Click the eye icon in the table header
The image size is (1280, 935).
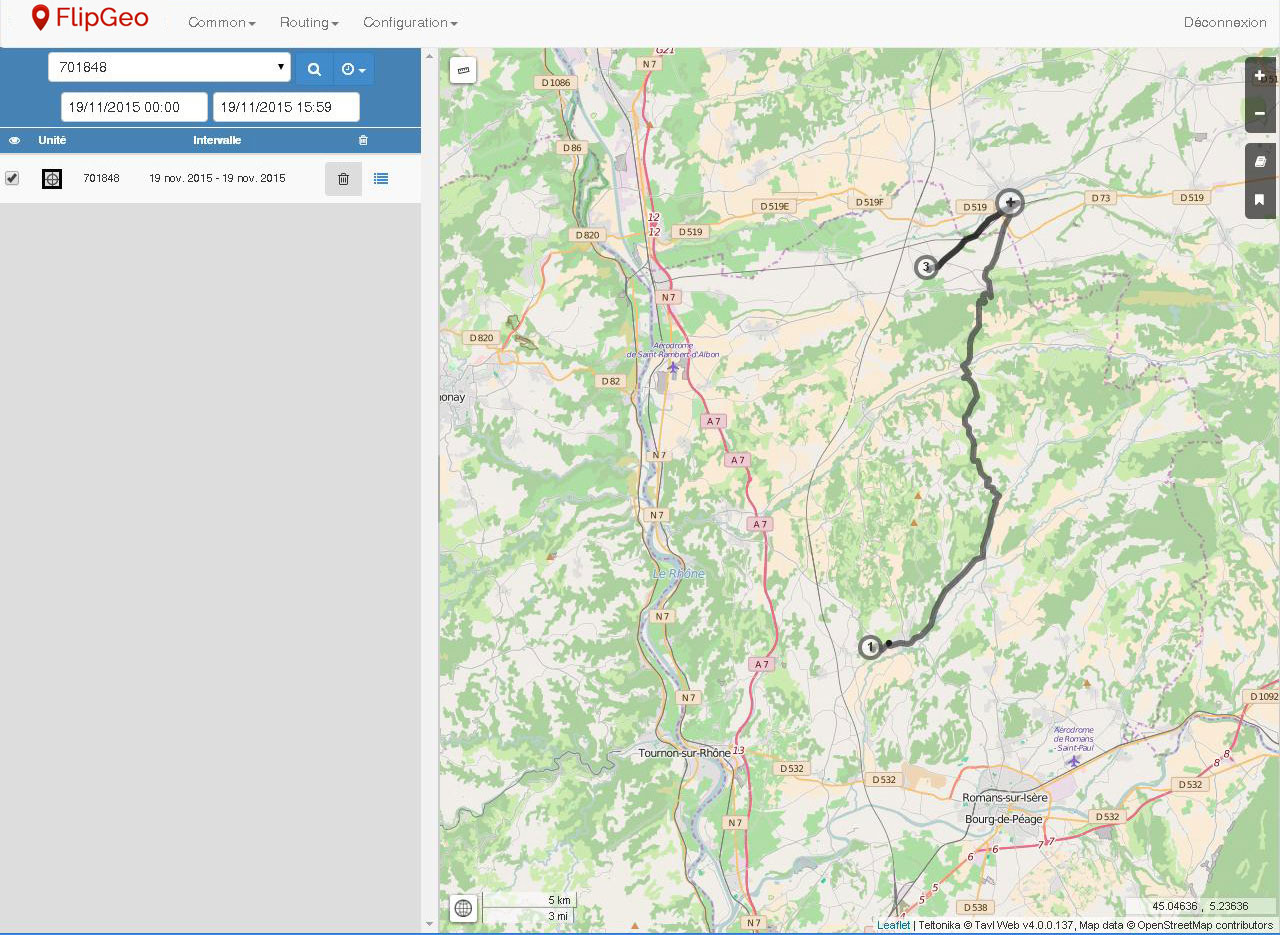pos(14,141)
